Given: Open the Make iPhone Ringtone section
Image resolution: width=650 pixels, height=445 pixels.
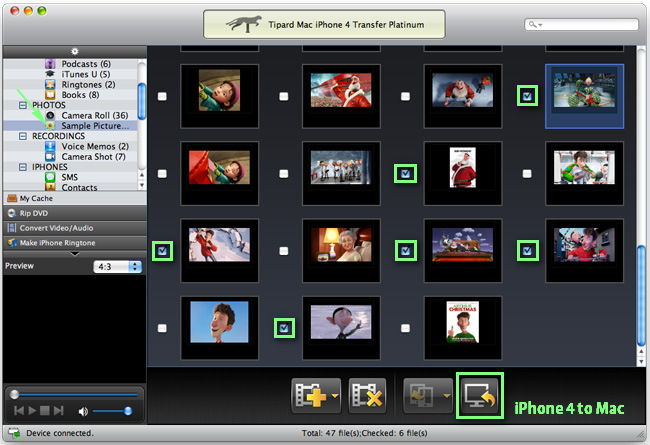Looking at the screenshot, I should tap(75, 243).
